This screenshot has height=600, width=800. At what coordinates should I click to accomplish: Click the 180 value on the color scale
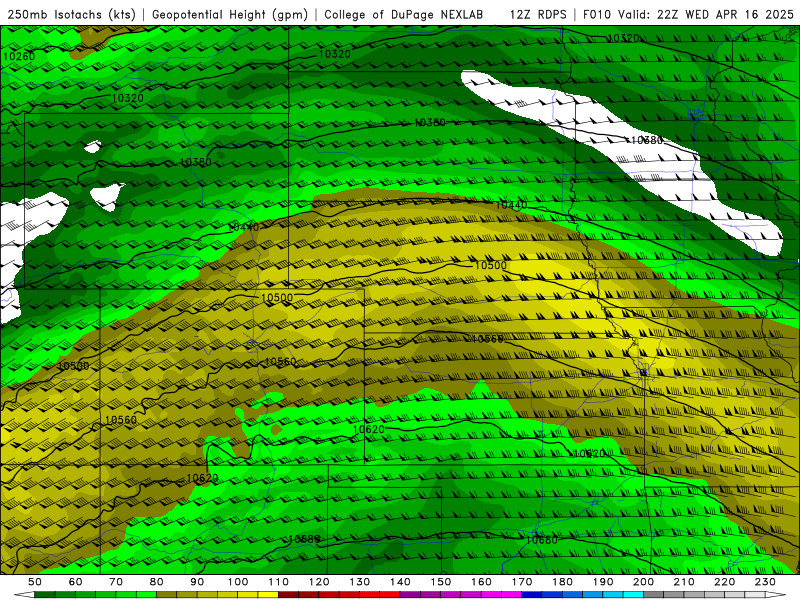point(562,582)
